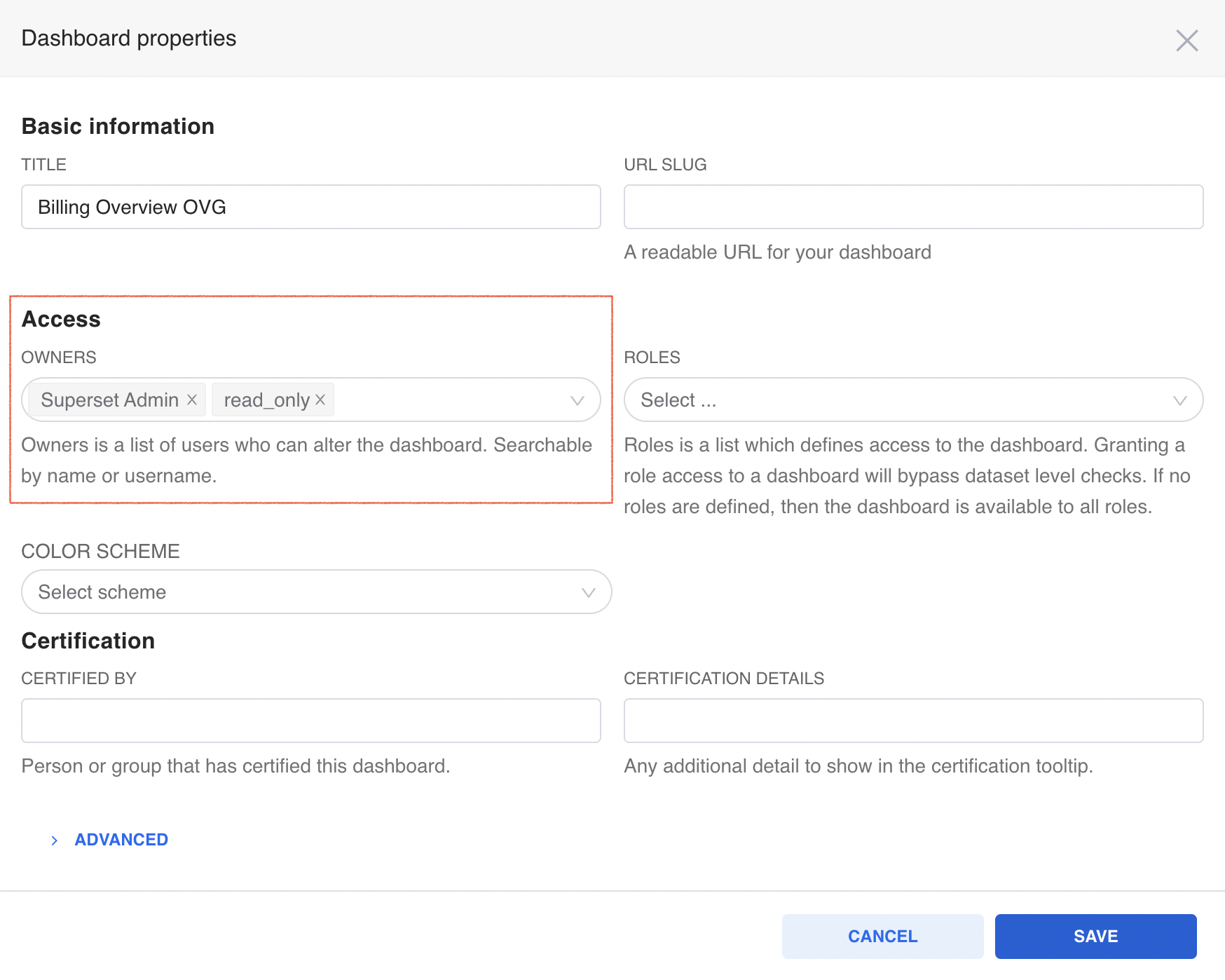Click the chevron on the Owners selector
The width and height of the screenshot is (1225, 980).
(x=577, y=400)
